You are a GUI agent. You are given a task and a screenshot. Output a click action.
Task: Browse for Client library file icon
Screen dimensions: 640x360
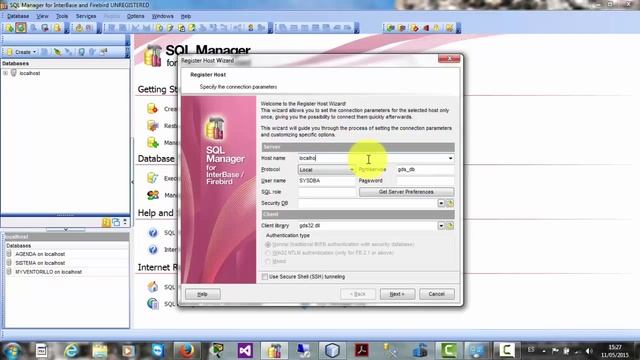[450, 226]
